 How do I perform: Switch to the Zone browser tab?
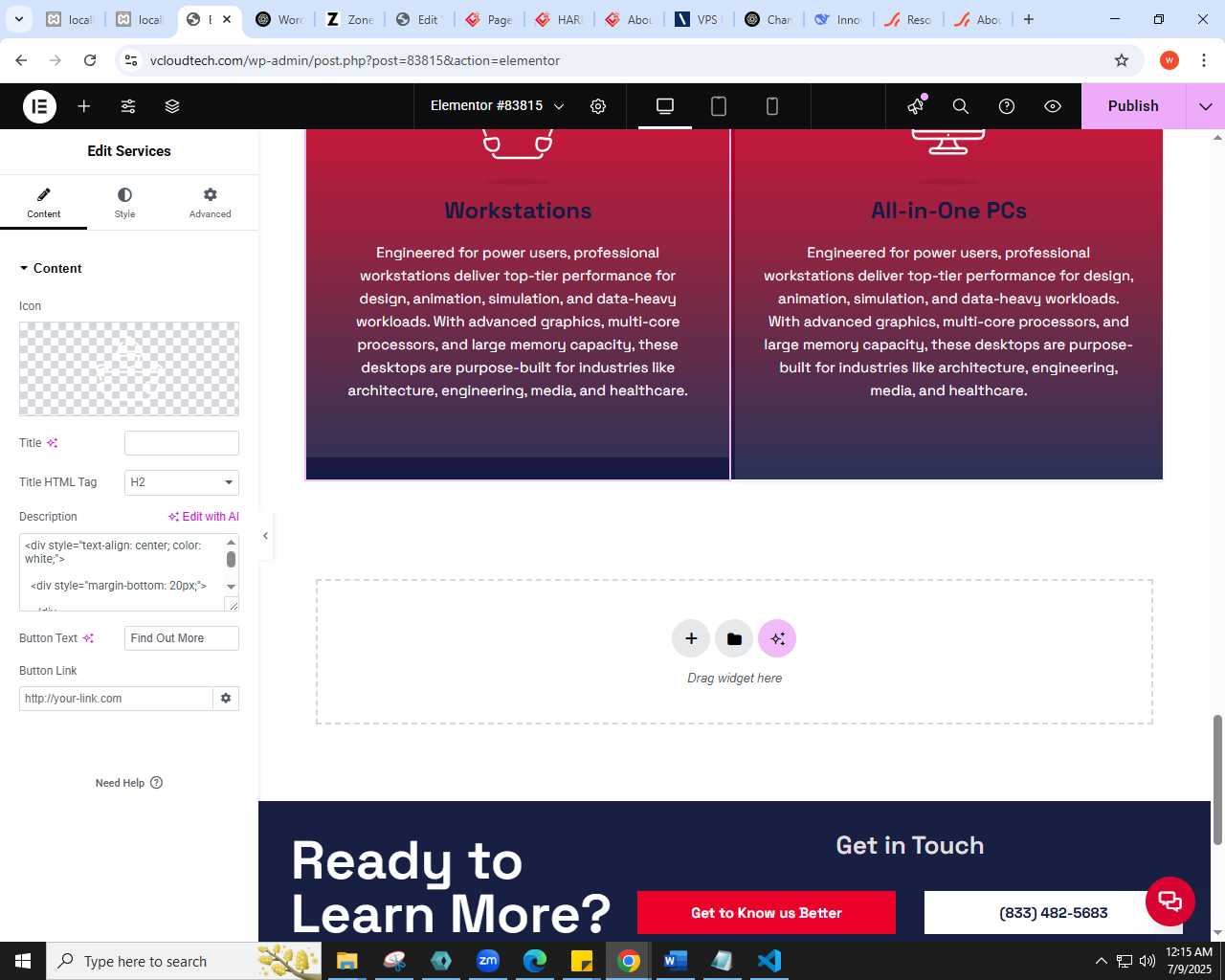tap(349, 19)
